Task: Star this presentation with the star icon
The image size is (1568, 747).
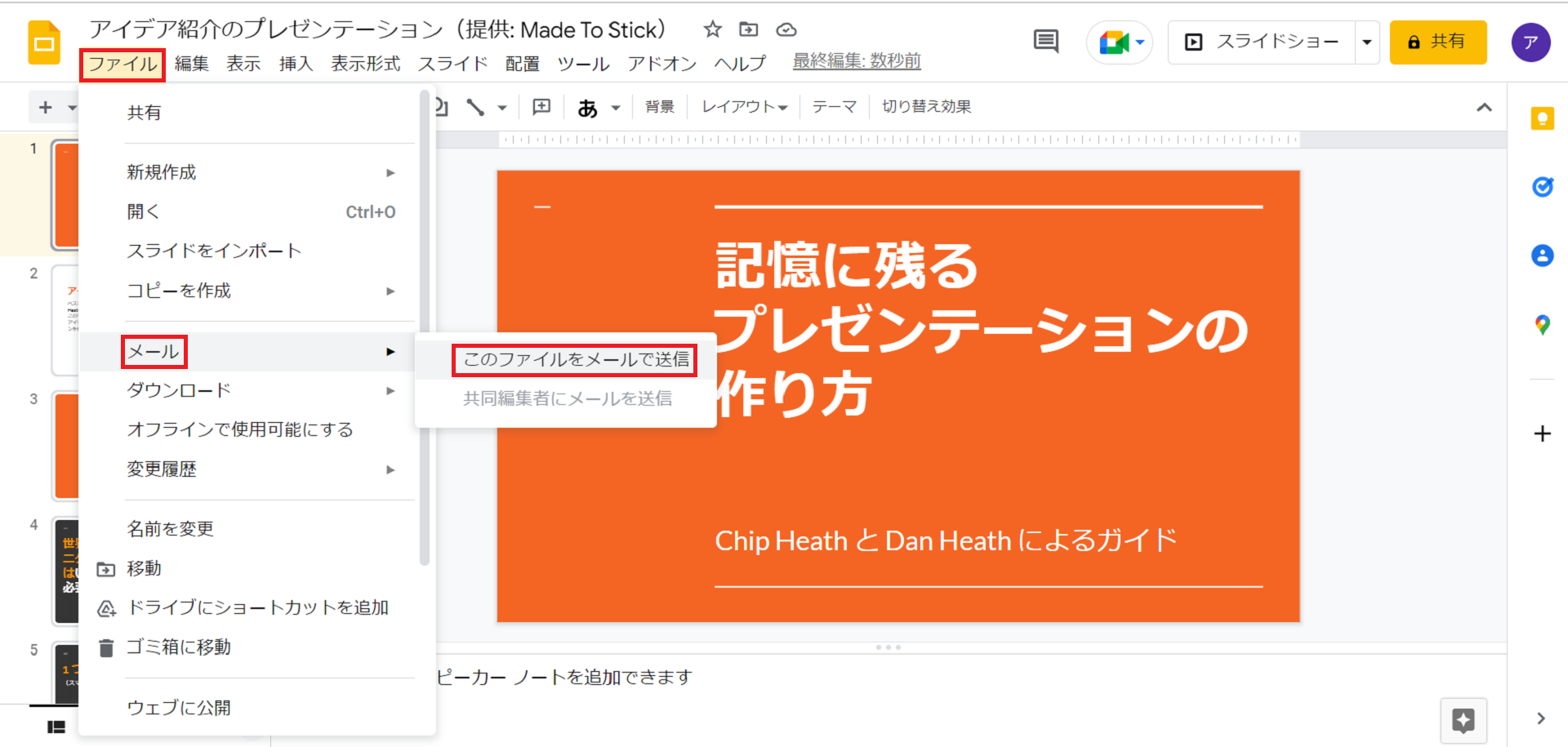Action: point(712,30)
